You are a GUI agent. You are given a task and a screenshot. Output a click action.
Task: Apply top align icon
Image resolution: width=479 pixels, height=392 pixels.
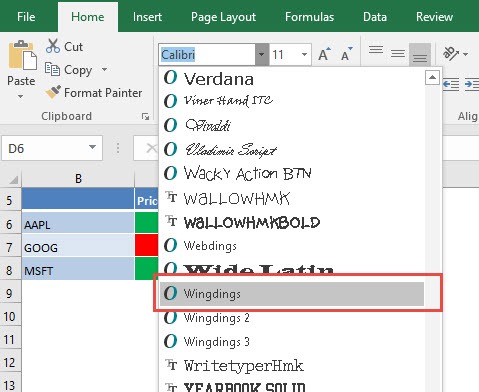376,50
